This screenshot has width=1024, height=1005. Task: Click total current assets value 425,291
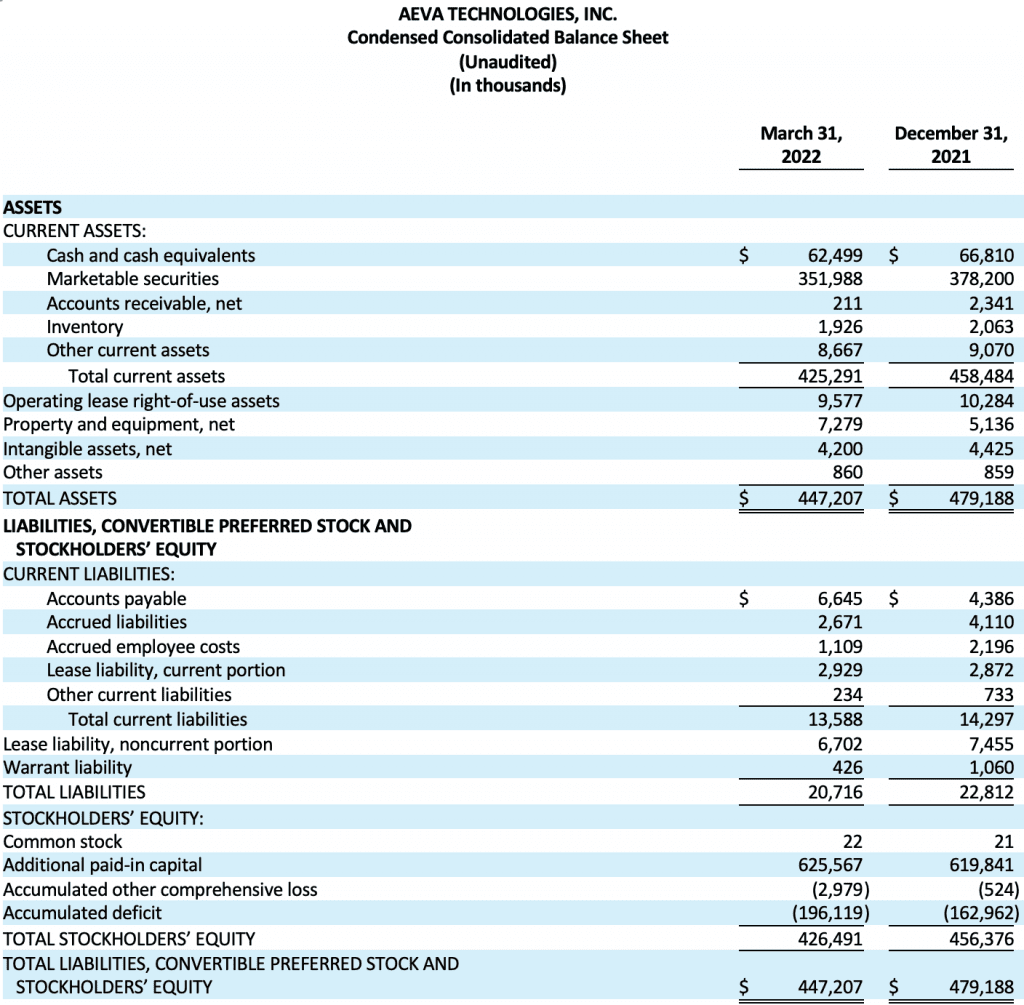point(830,376)
